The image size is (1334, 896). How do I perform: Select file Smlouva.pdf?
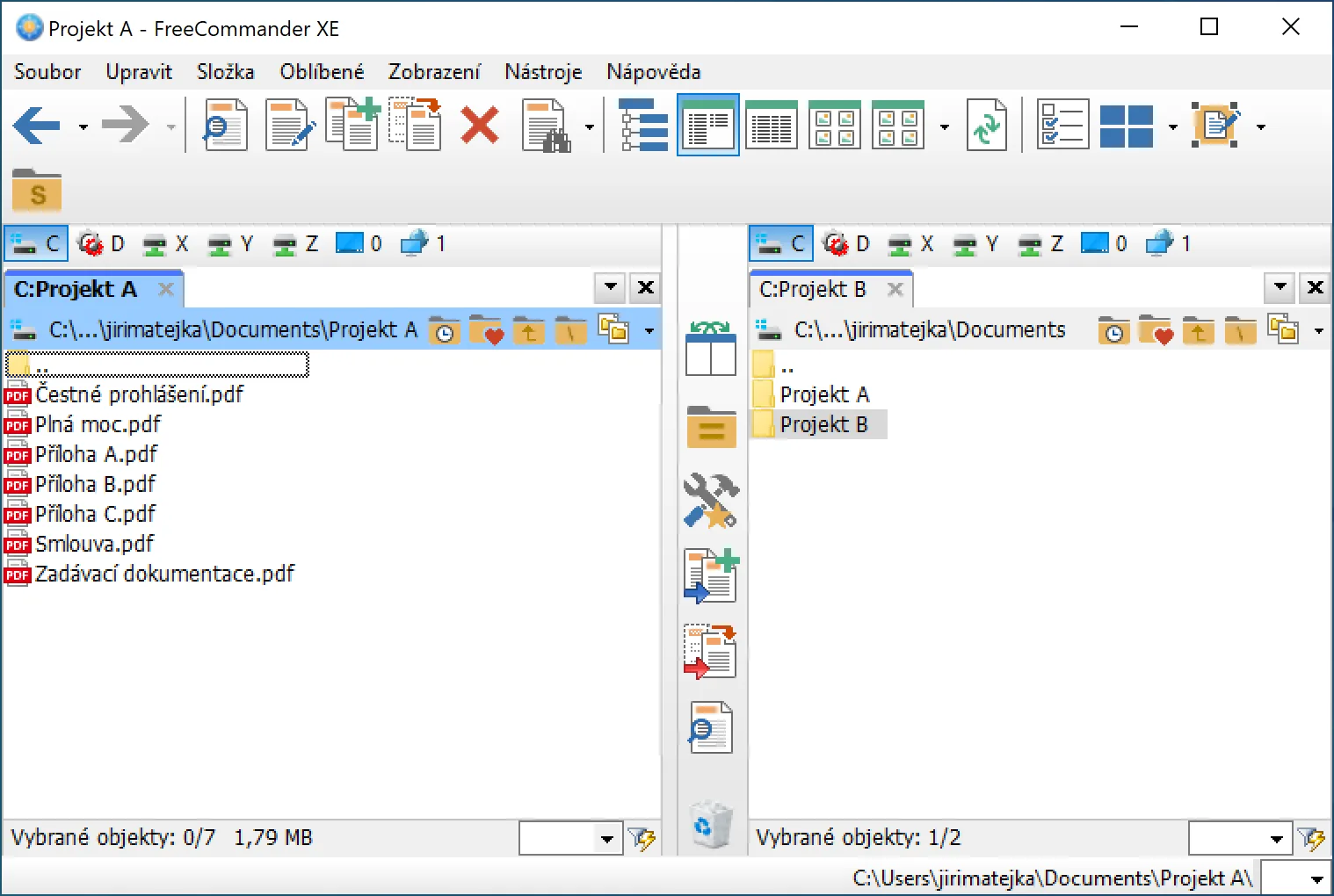[80, 544]
